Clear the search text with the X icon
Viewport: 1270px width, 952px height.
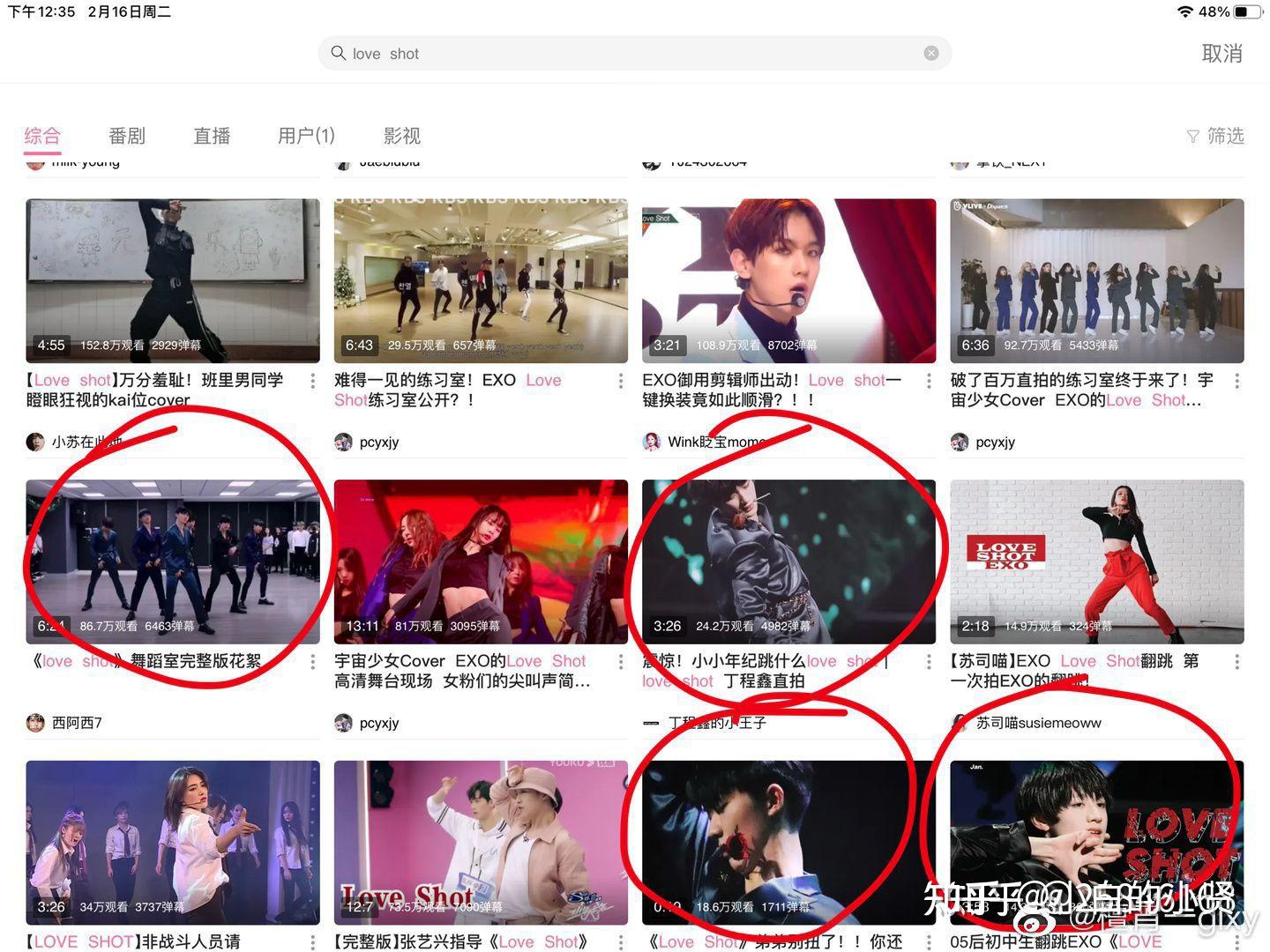[x=931, y=53]
